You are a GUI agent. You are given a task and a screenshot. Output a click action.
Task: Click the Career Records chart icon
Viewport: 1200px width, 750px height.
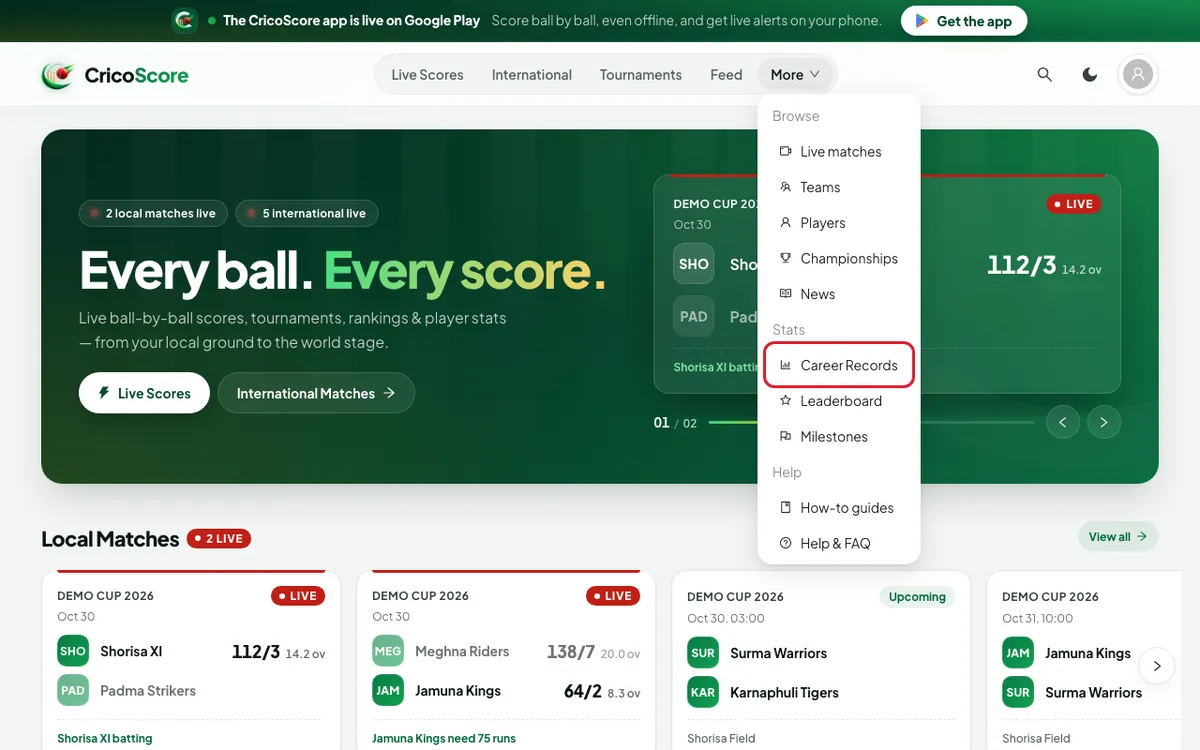point(786,365)
